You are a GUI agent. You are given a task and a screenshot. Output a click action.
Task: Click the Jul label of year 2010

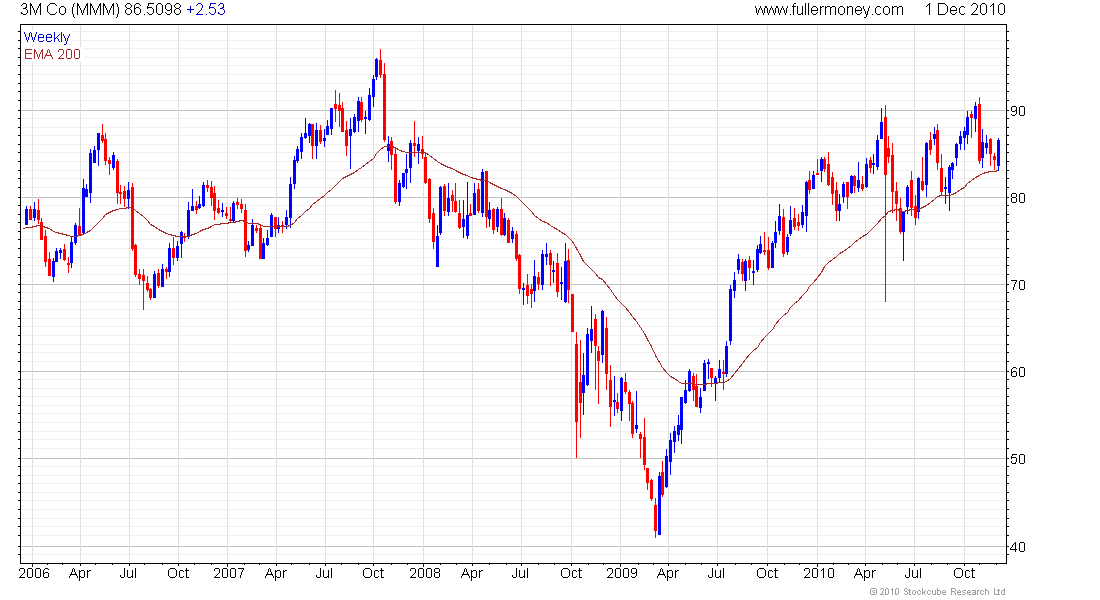click(x=913, y=573)
